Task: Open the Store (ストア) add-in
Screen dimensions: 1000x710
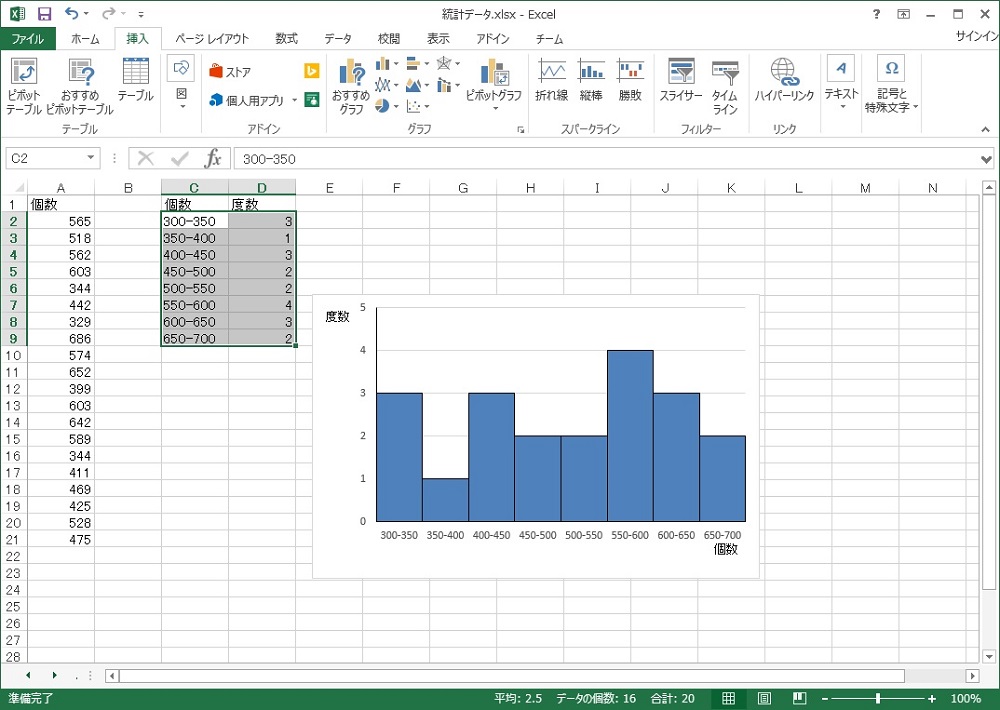Action: pos(230,71)
